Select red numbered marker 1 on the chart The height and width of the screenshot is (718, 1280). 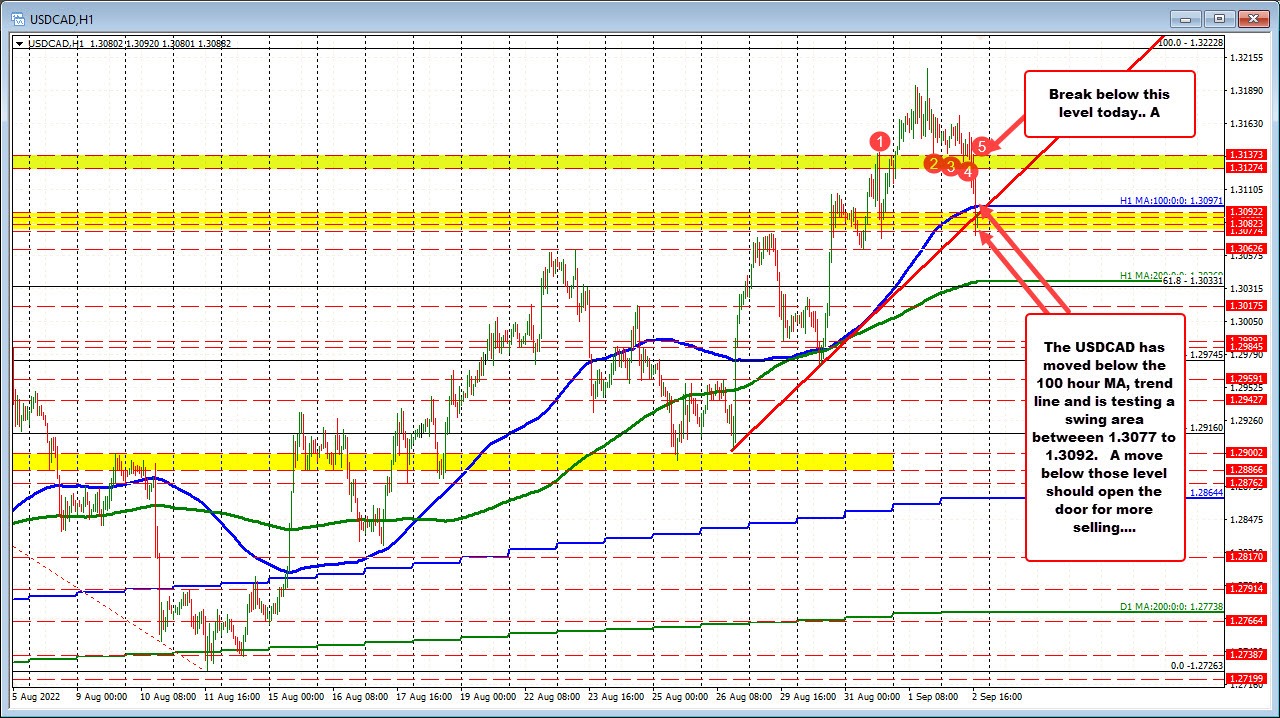pos(881,142)
